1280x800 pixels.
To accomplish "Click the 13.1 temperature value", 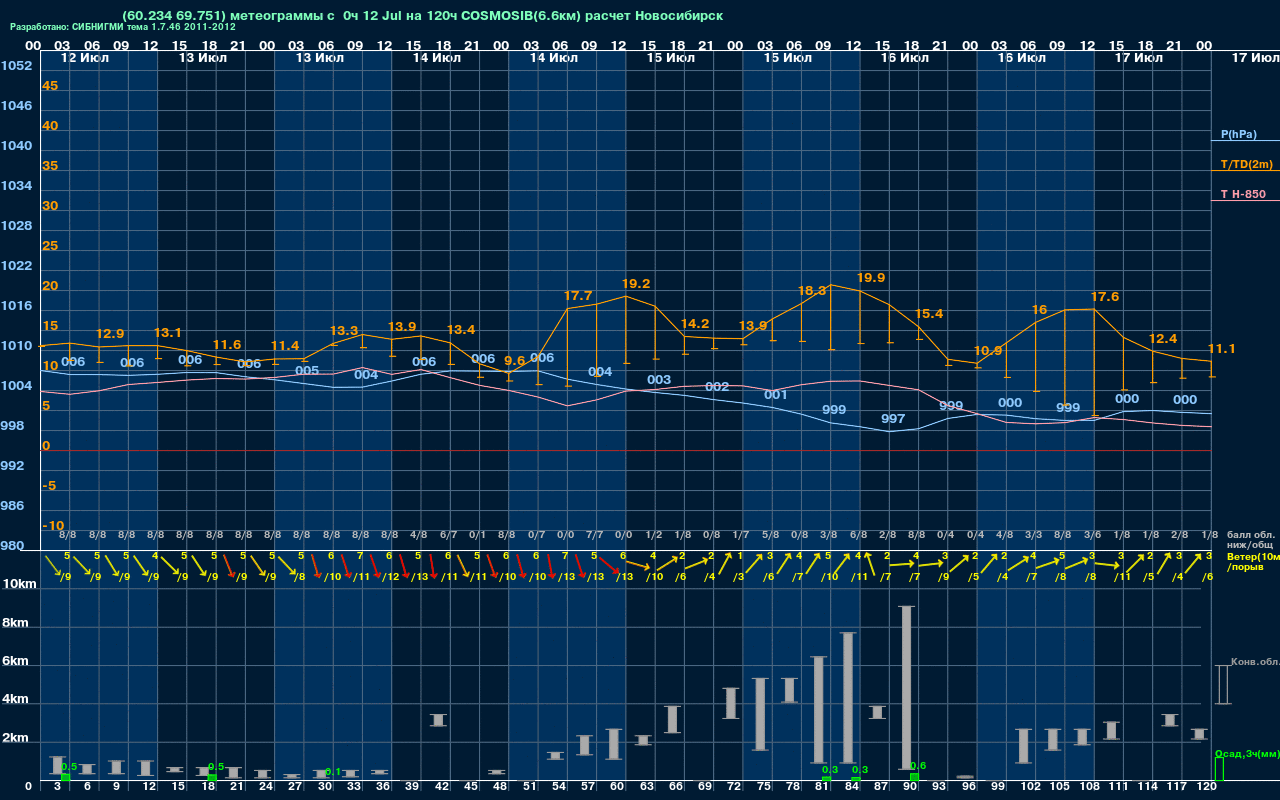I will point(168,333).
